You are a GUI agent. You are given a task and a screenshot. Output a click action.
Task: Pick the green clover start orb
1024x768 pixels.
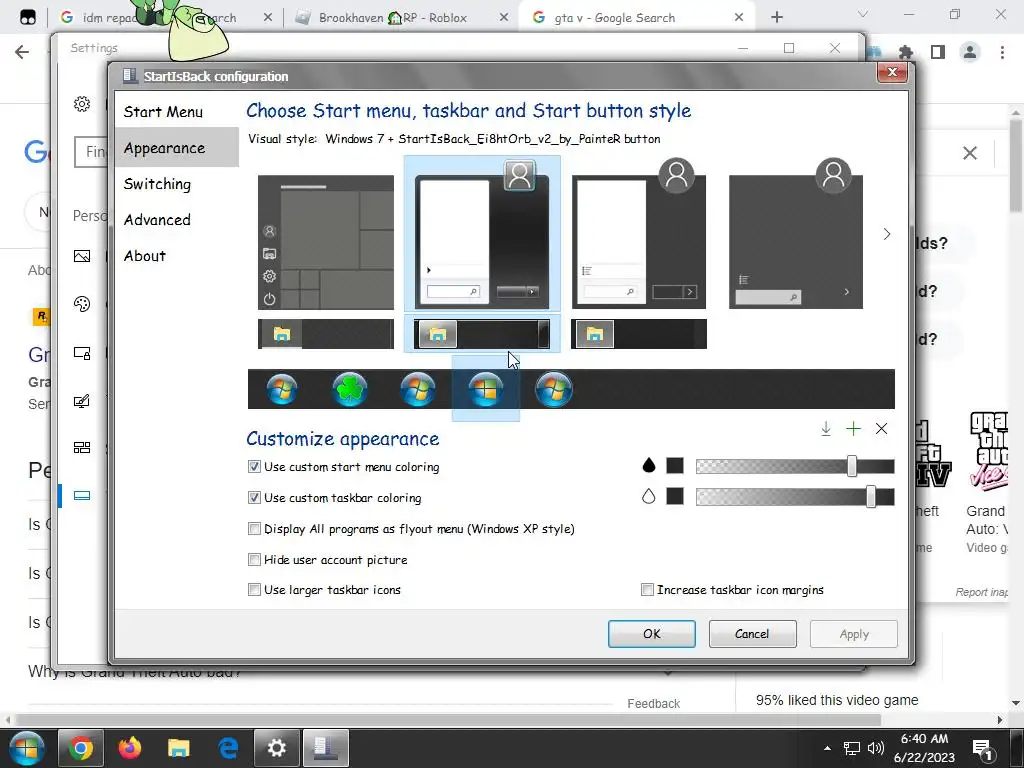[350, 389]
